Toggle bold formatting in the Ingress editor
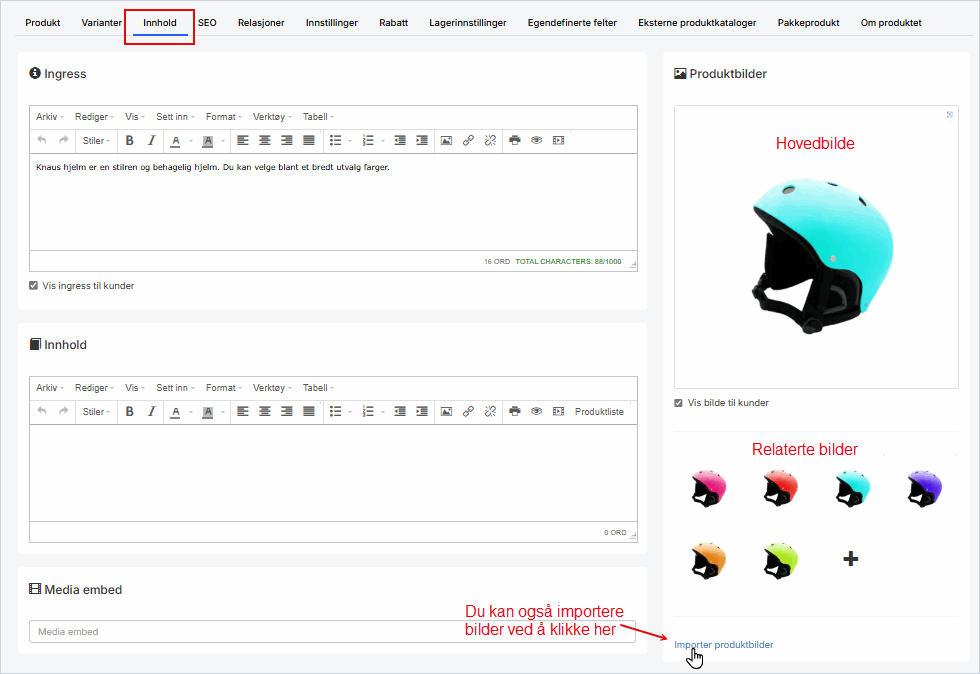Viewport: 980px width, 674px height. (129, 140)
